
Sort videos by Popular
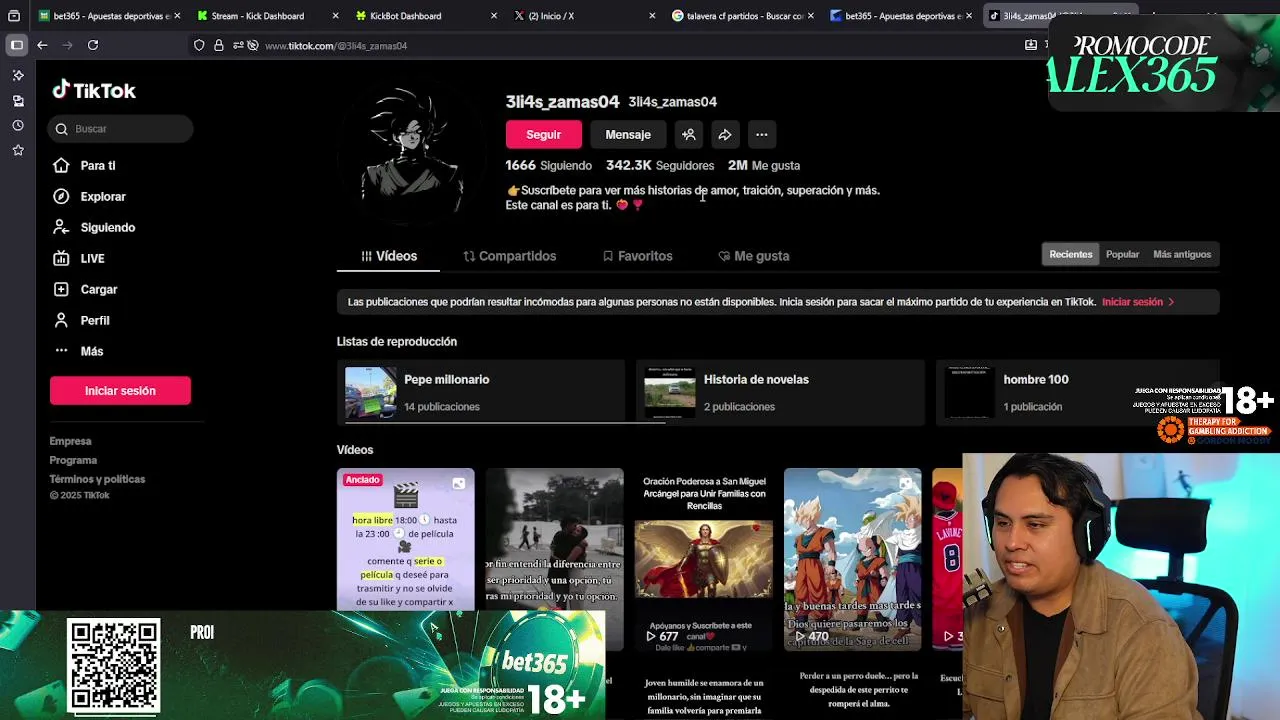pos(1122,254)
